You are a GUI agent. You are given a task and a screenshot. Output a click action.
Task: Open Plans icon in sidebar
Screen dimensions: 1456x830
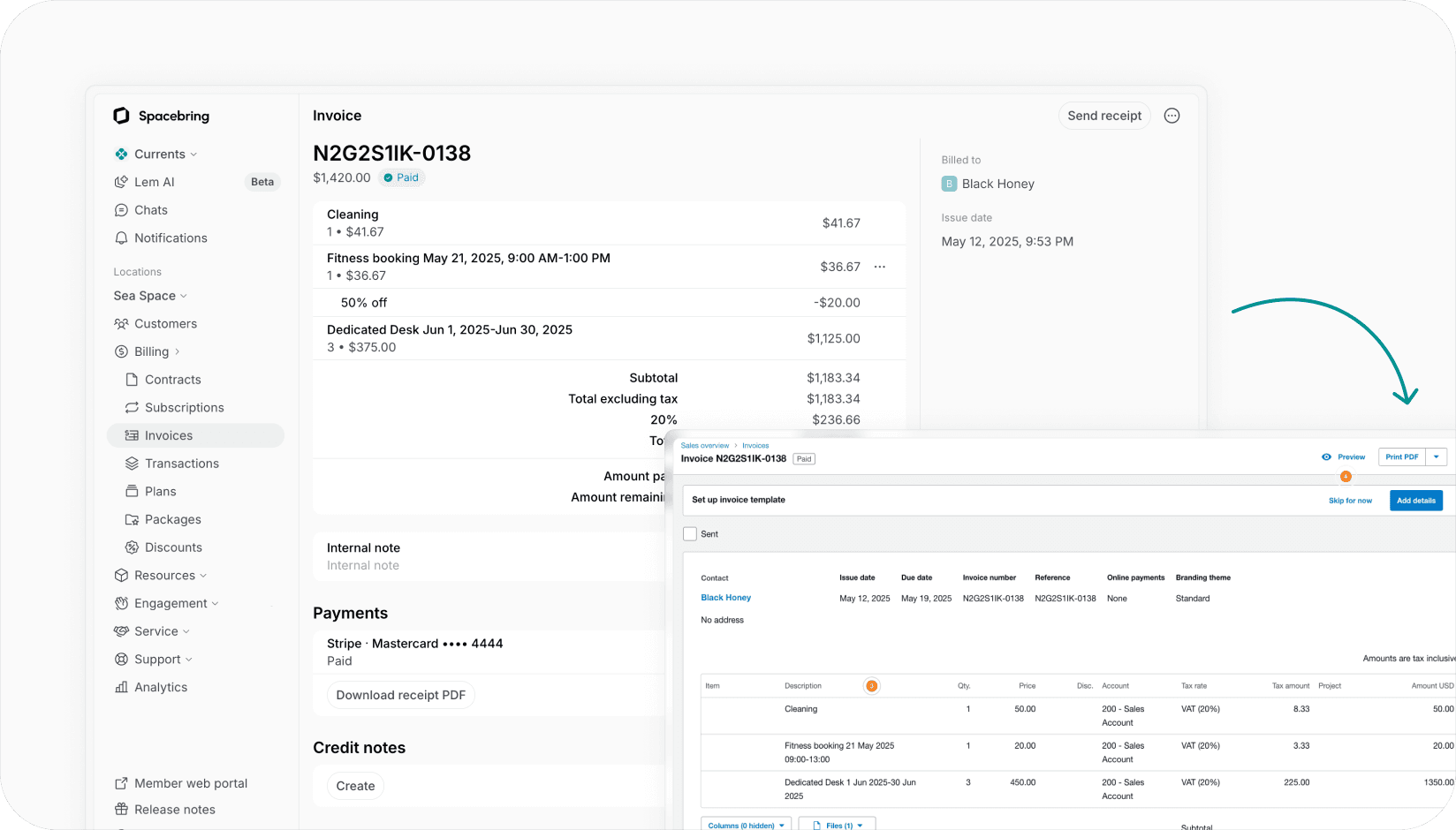(132, 492)
